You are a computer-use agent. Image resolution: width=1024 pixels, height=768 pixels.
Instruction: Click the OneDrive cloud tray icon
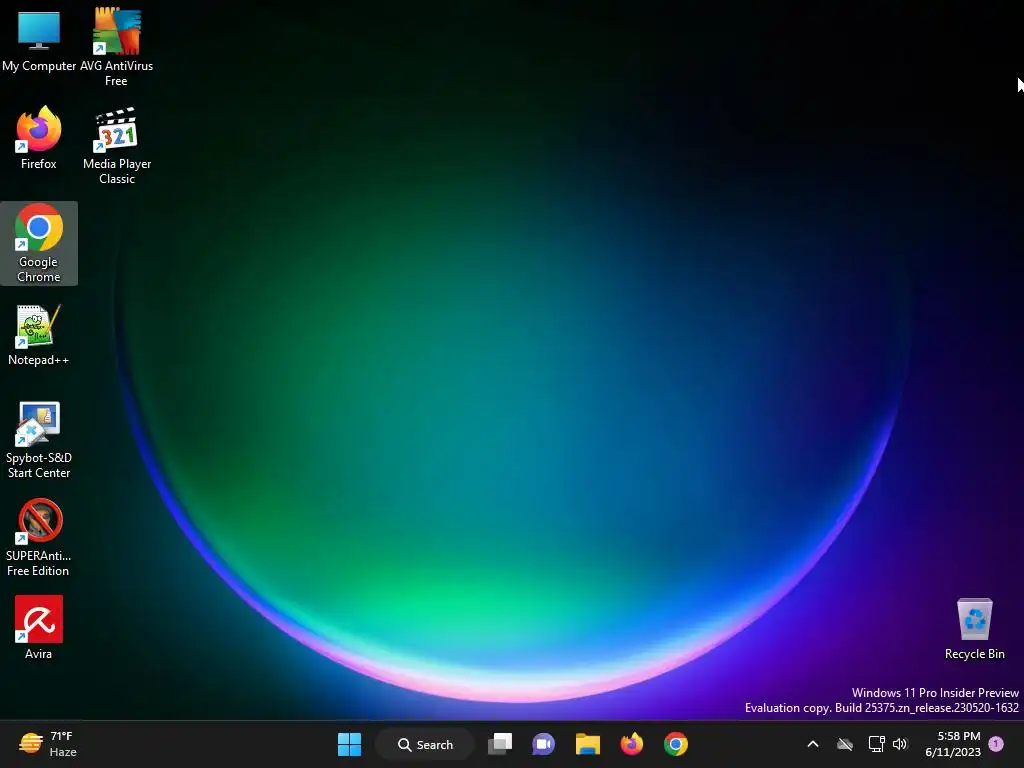click(x=845, y=744)
